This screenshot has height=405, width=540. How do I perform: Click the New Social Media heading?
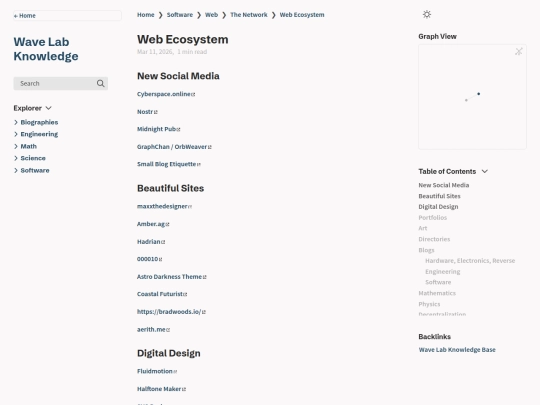click(x=178, y=76)
